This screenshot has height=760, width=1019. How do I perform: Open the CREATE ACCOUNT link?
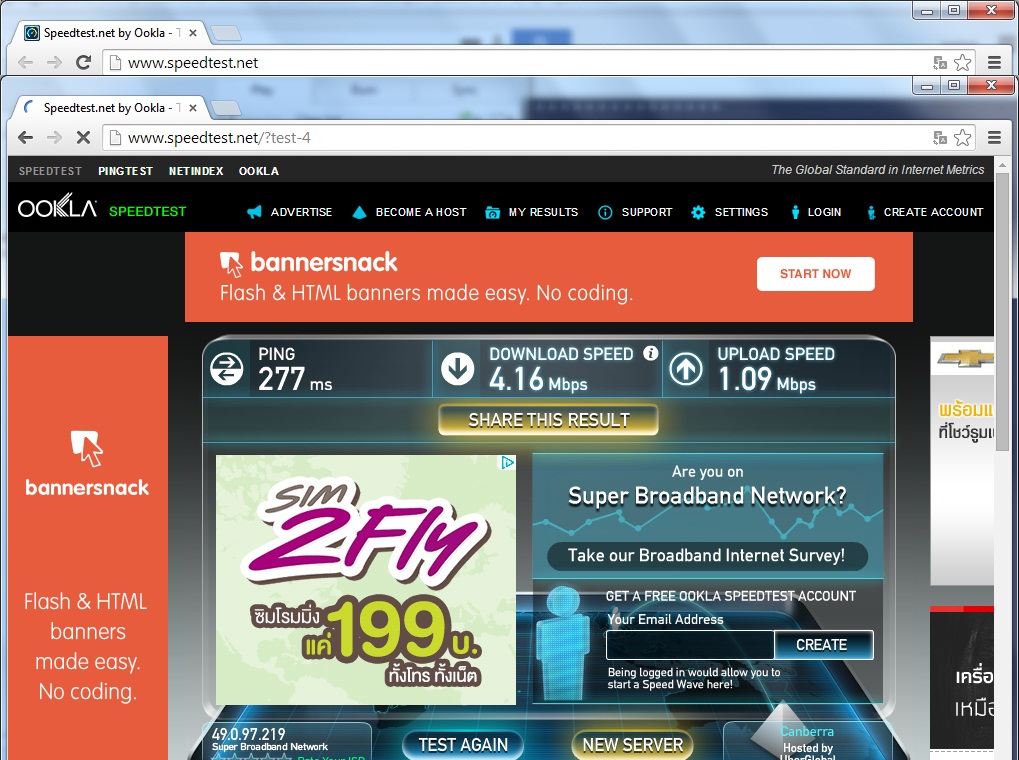(x=933, y=212)
